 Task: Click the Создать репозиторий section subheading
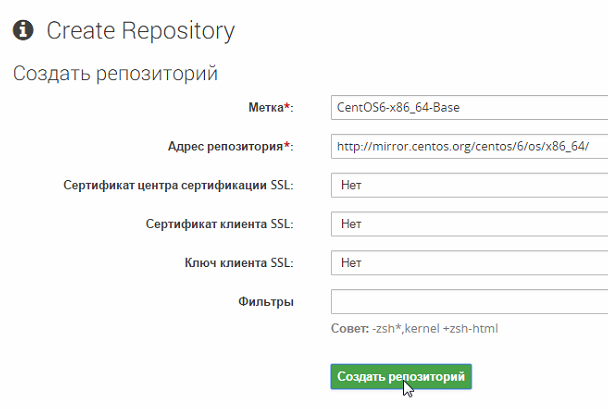115,74
